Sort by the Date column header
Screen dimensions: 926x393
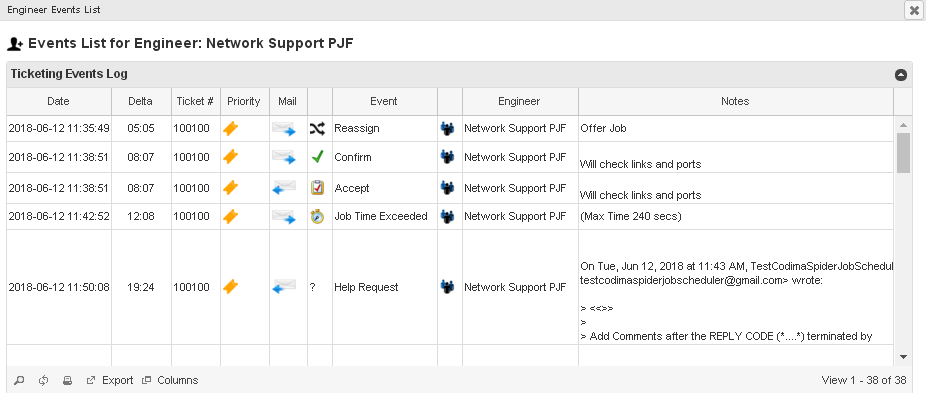coord(58,101)
